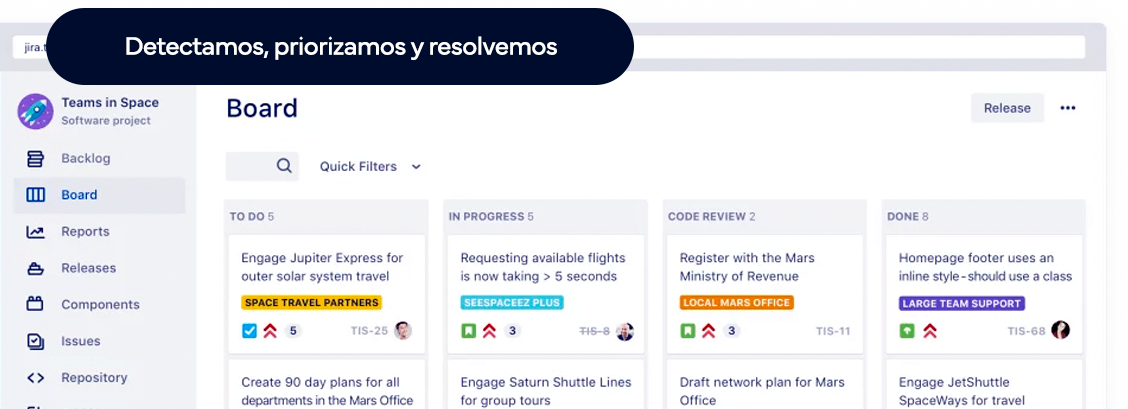The width and height of the screenshot is (1128, 409).
Task: Open issue link TIS-11
Action: click(833, 331)
